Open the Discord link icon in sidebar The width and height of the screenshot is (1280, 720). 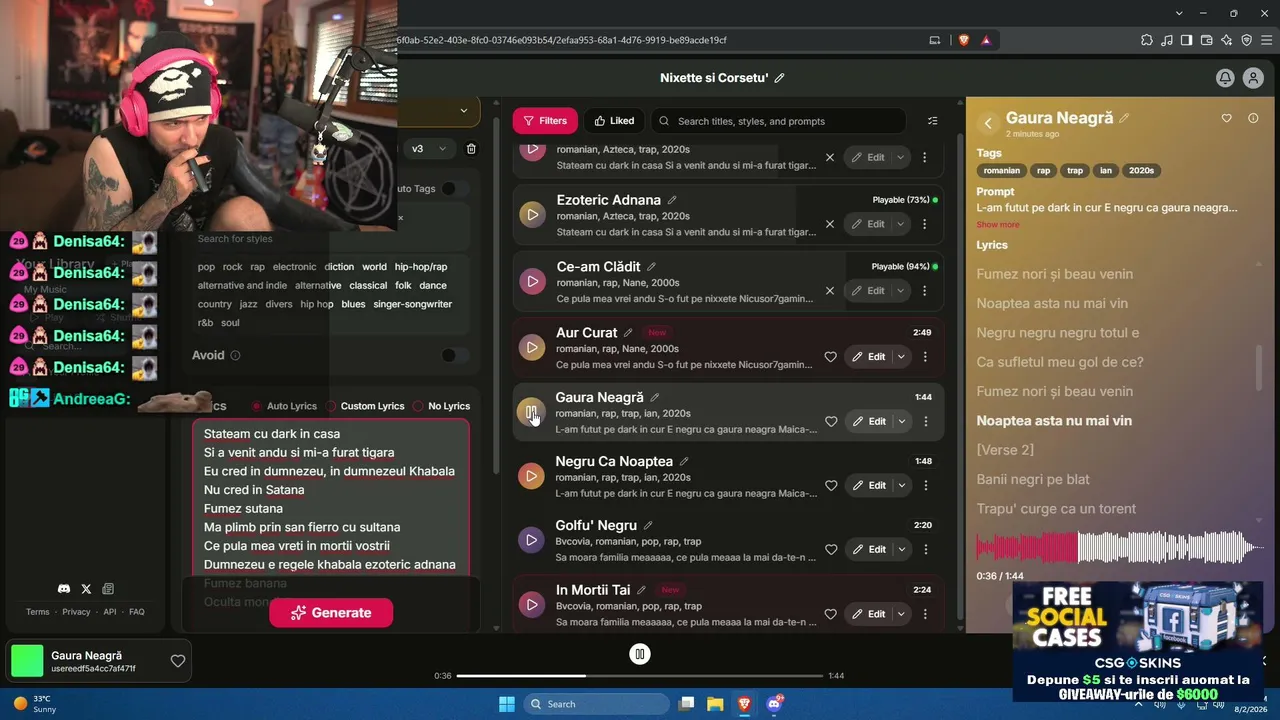point(64,589)
